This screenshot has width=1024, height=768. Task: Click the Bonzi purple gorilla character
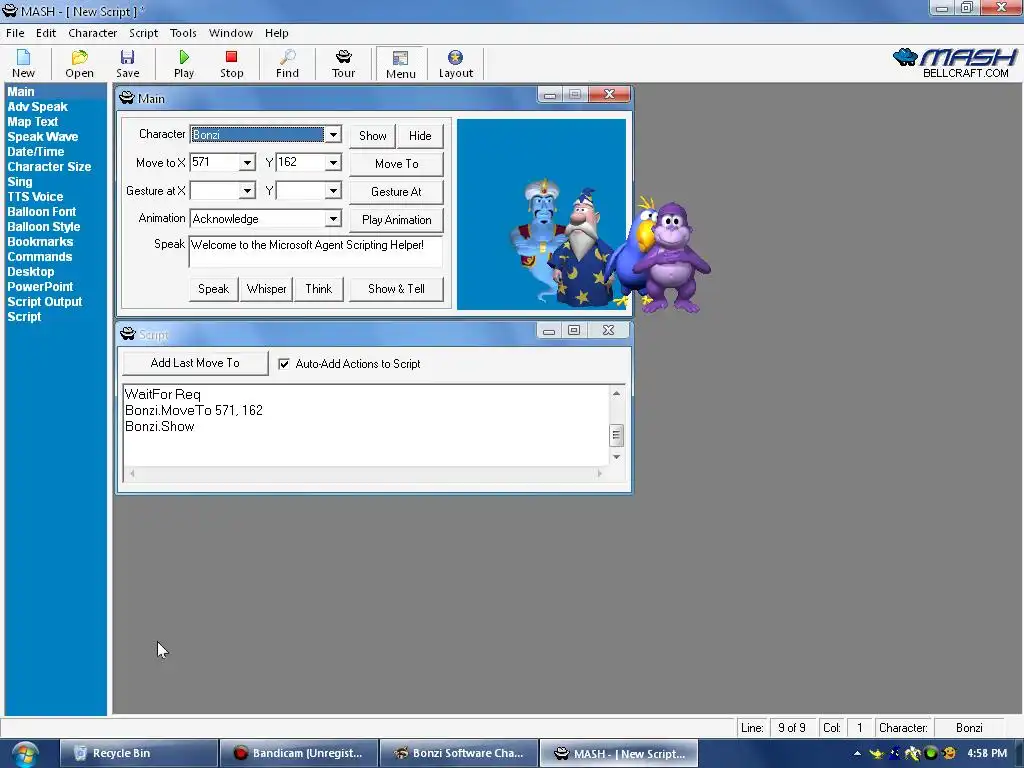(673, 257)
